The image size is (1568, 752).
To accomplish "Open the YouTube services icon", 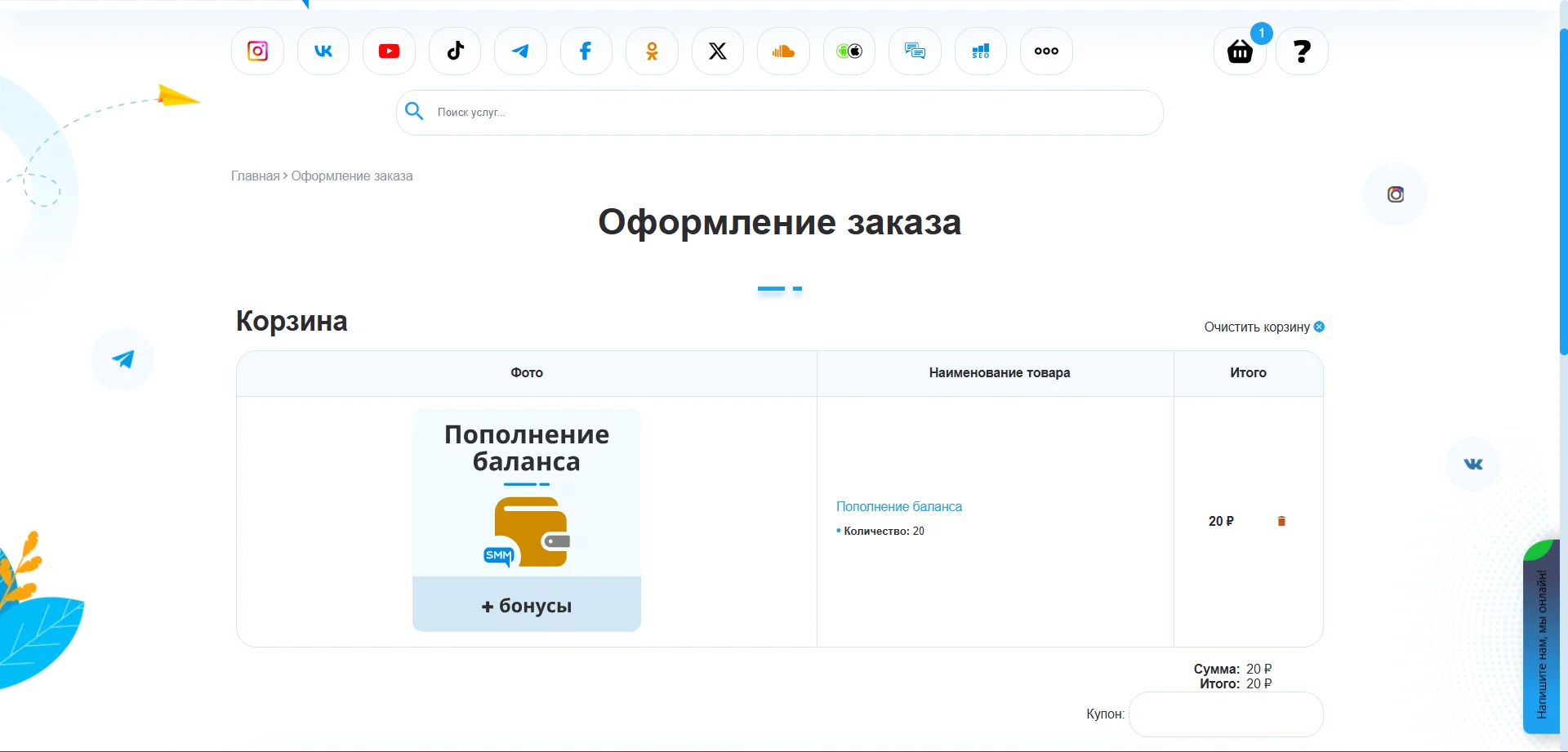I will click(390, 51).
